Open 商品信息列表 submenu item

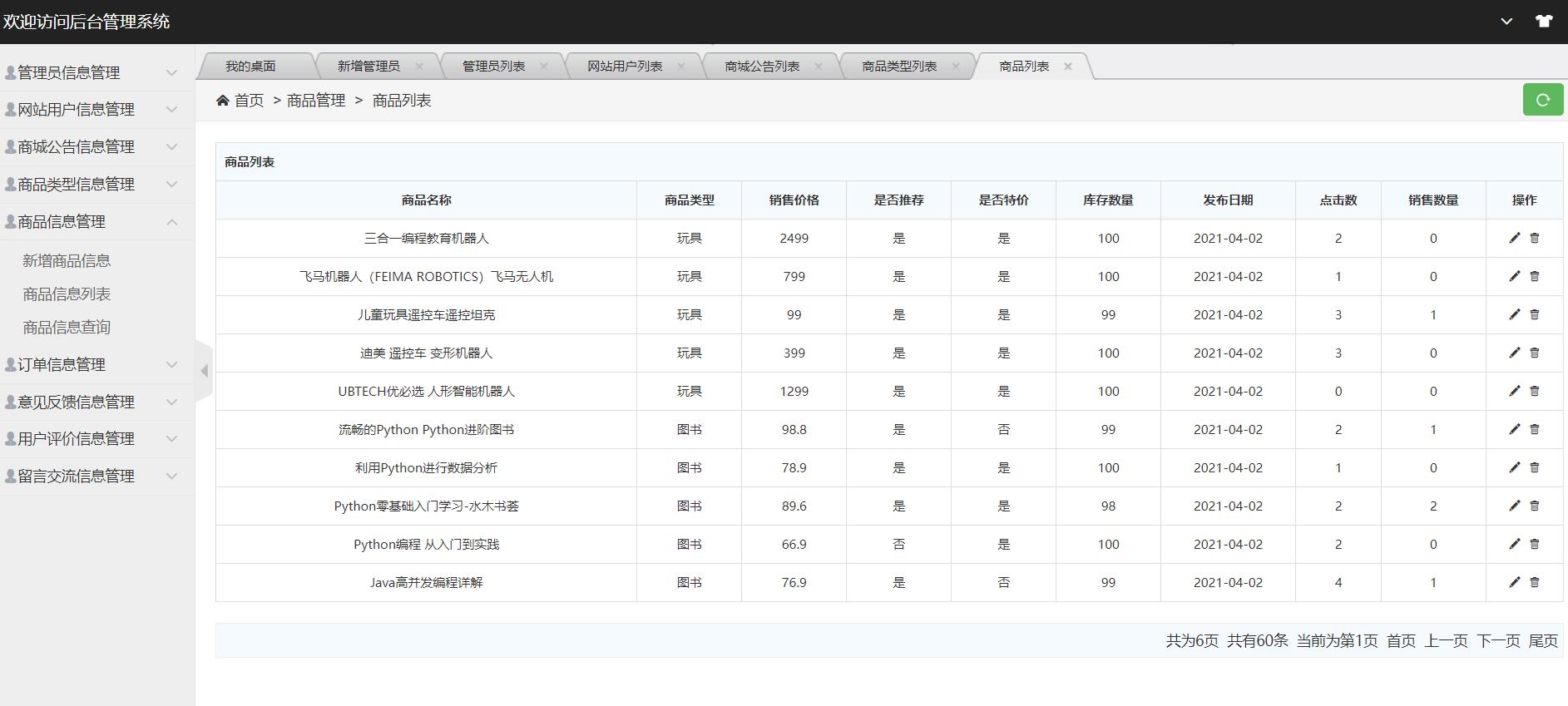[x=67, y=294]
